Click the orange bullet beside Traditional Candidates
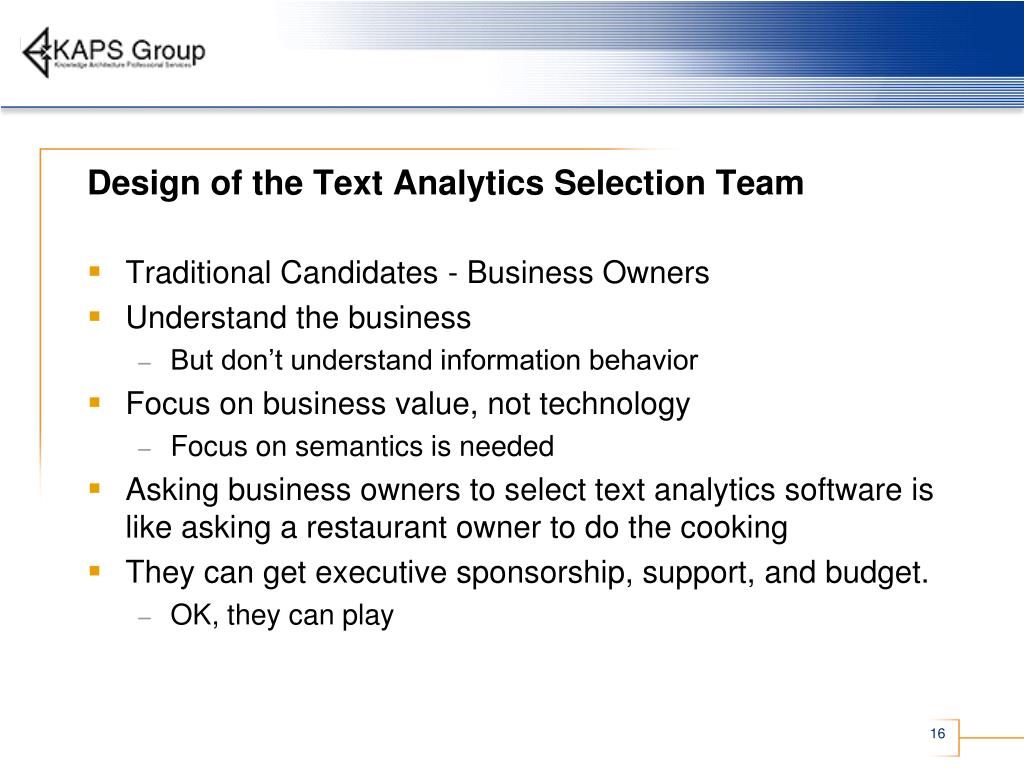 [x=95, y=271]
